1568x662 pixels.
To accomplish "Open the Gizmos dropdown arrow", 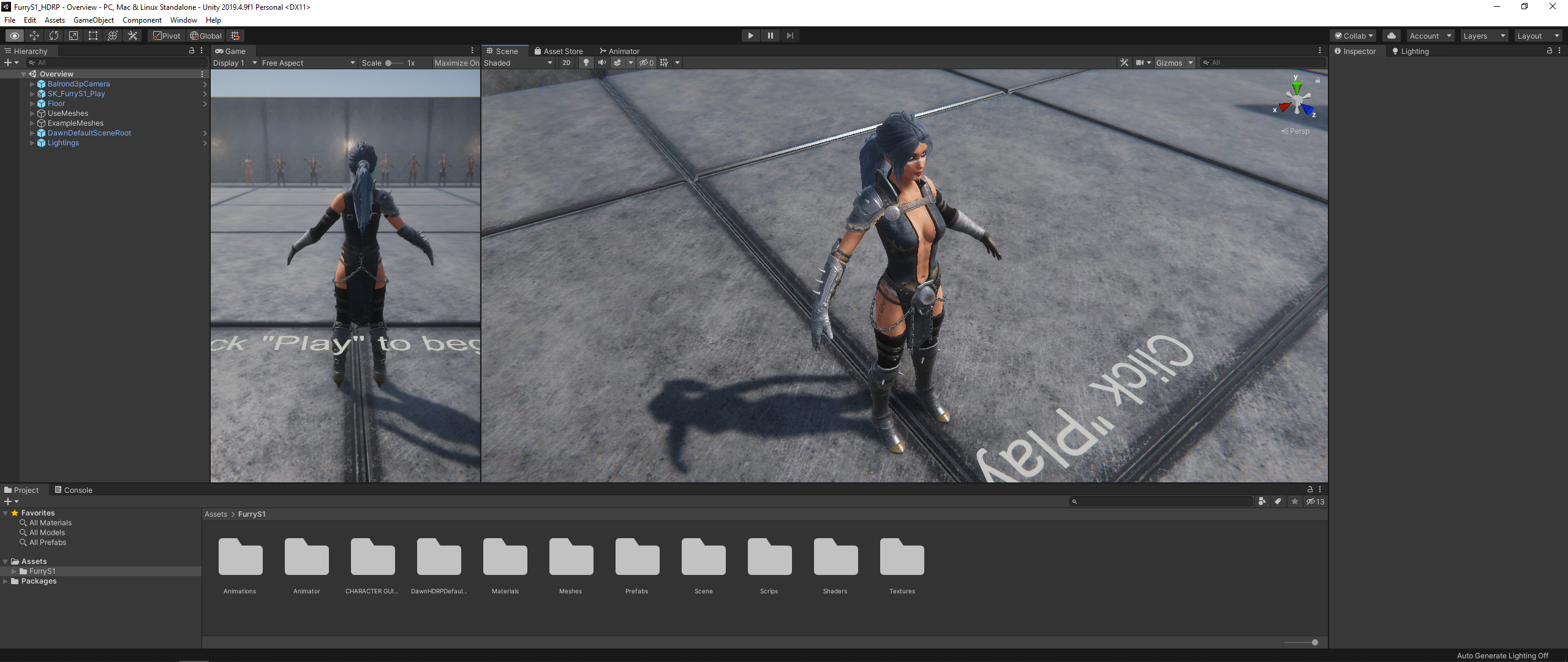I will tap(1191, 63).
